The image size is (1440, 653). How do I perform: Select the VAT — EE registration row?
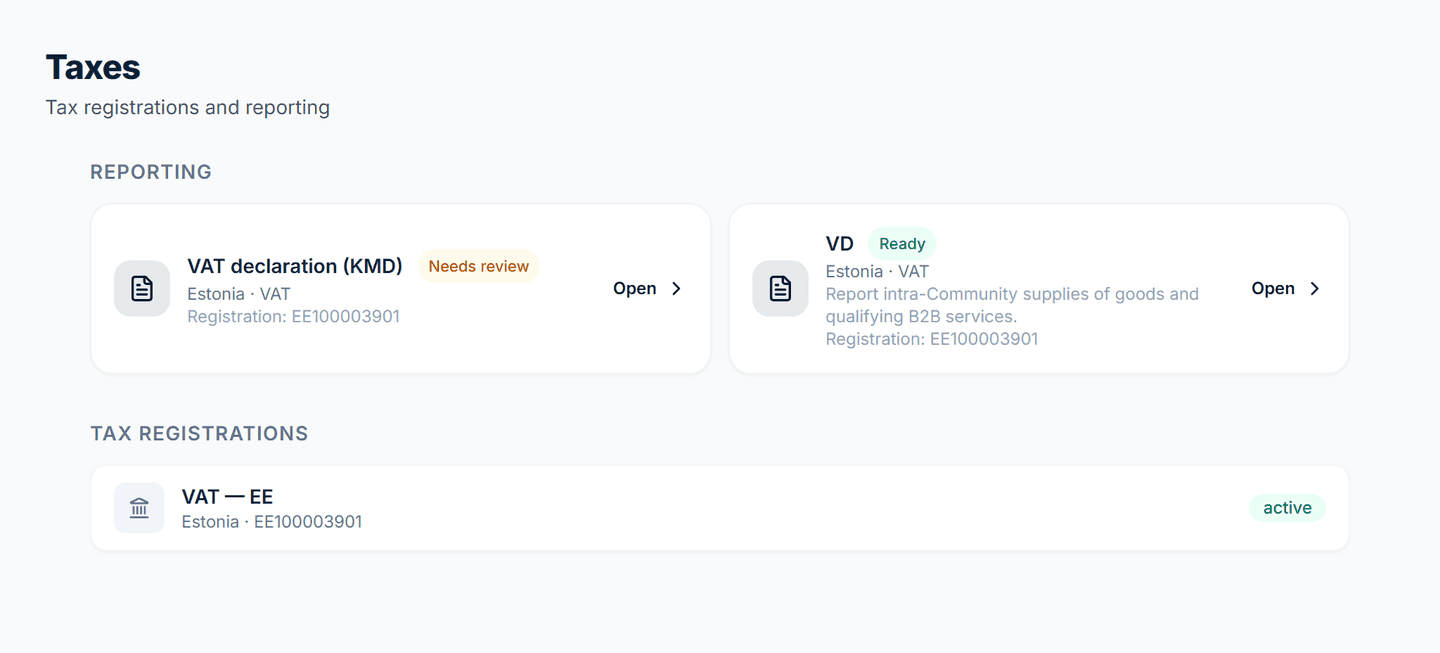coord(720,508)
